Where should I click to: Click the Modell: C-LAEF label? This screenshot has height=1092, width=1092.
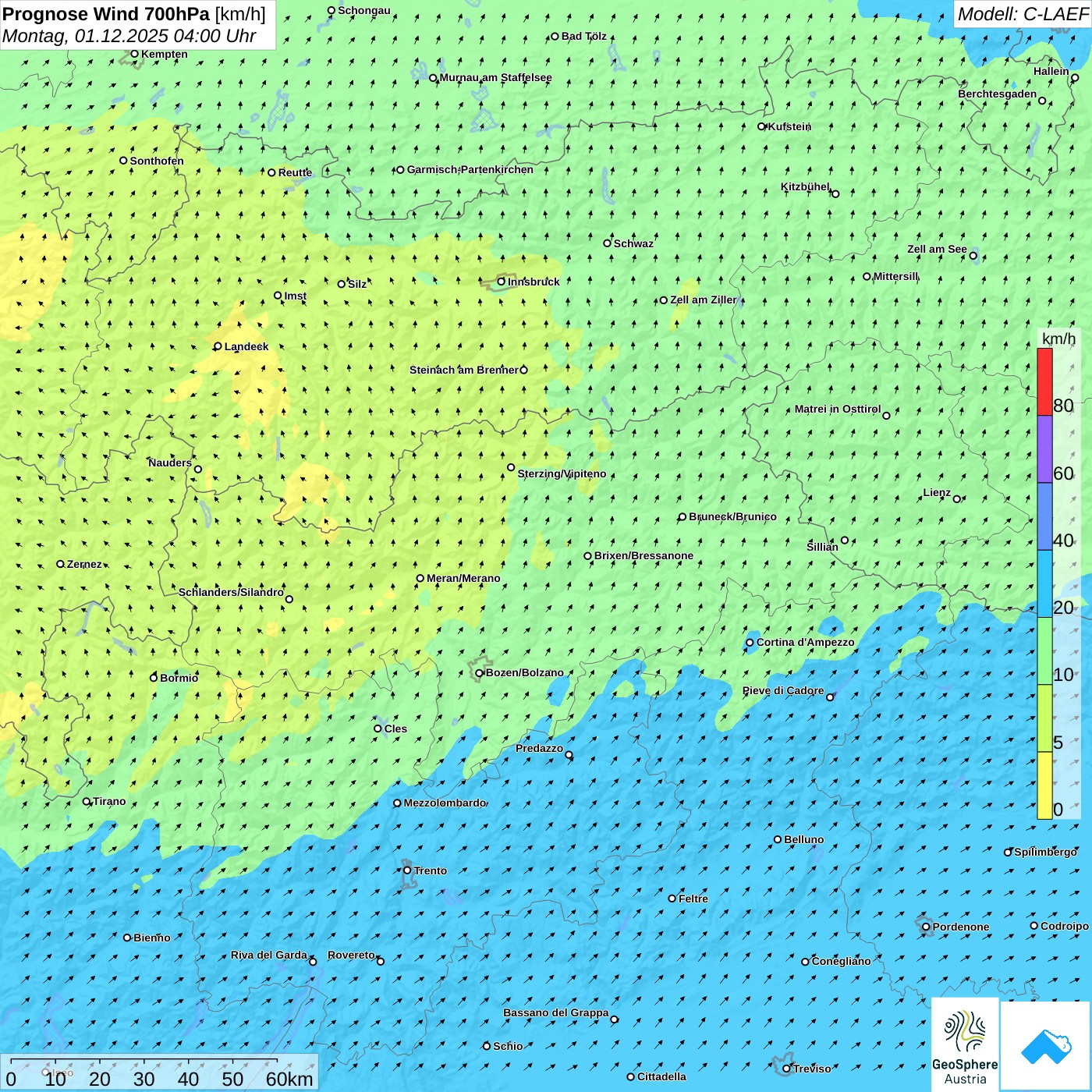pos(1022,14)
